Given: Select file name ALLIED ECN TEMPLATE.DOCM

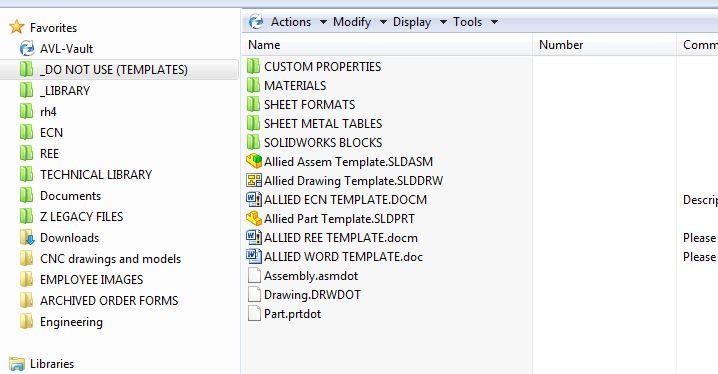Looking at the screenshot, I should 345,200.
